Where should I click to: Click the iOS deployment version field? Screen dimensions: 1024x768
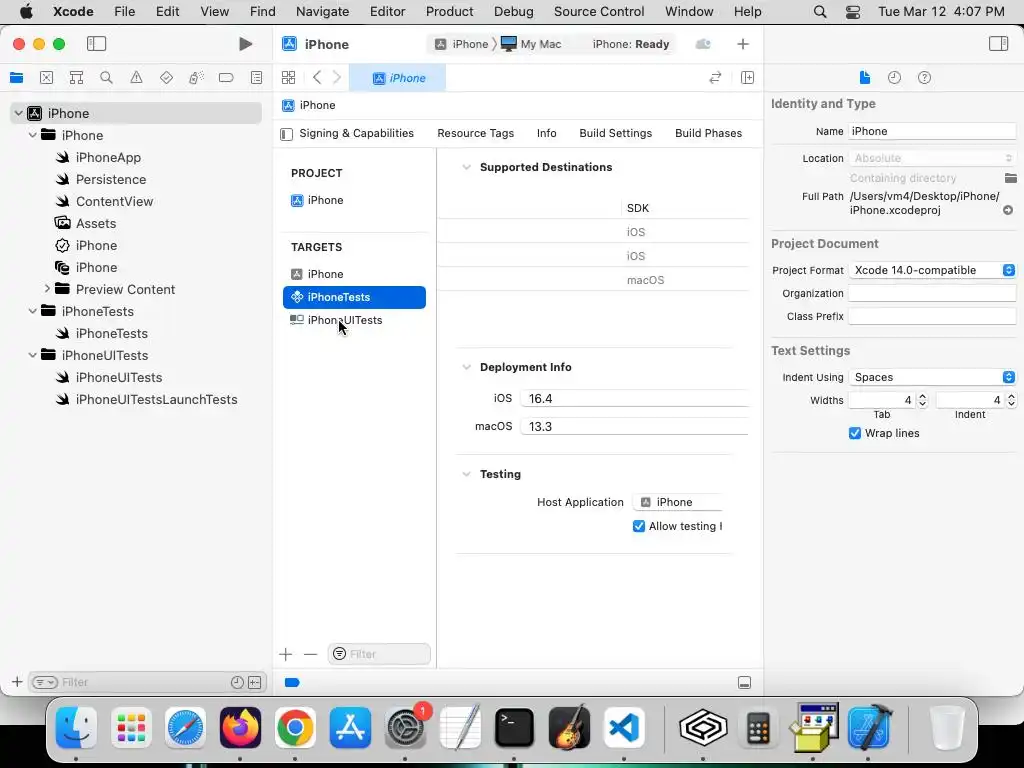click(x=634, y=398)
